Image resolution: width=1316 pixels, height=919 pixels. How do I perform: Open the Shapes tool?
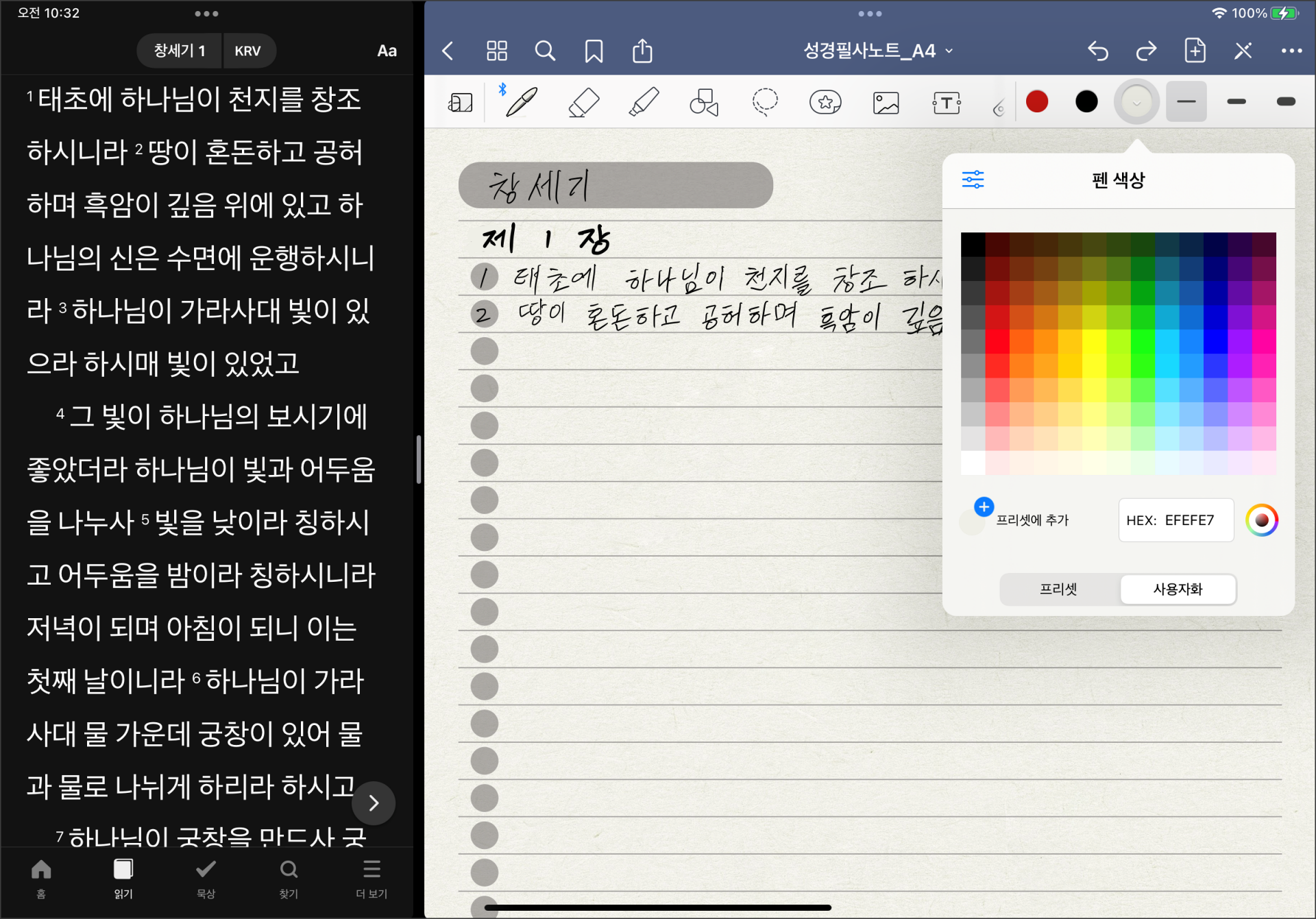point(704,103)
